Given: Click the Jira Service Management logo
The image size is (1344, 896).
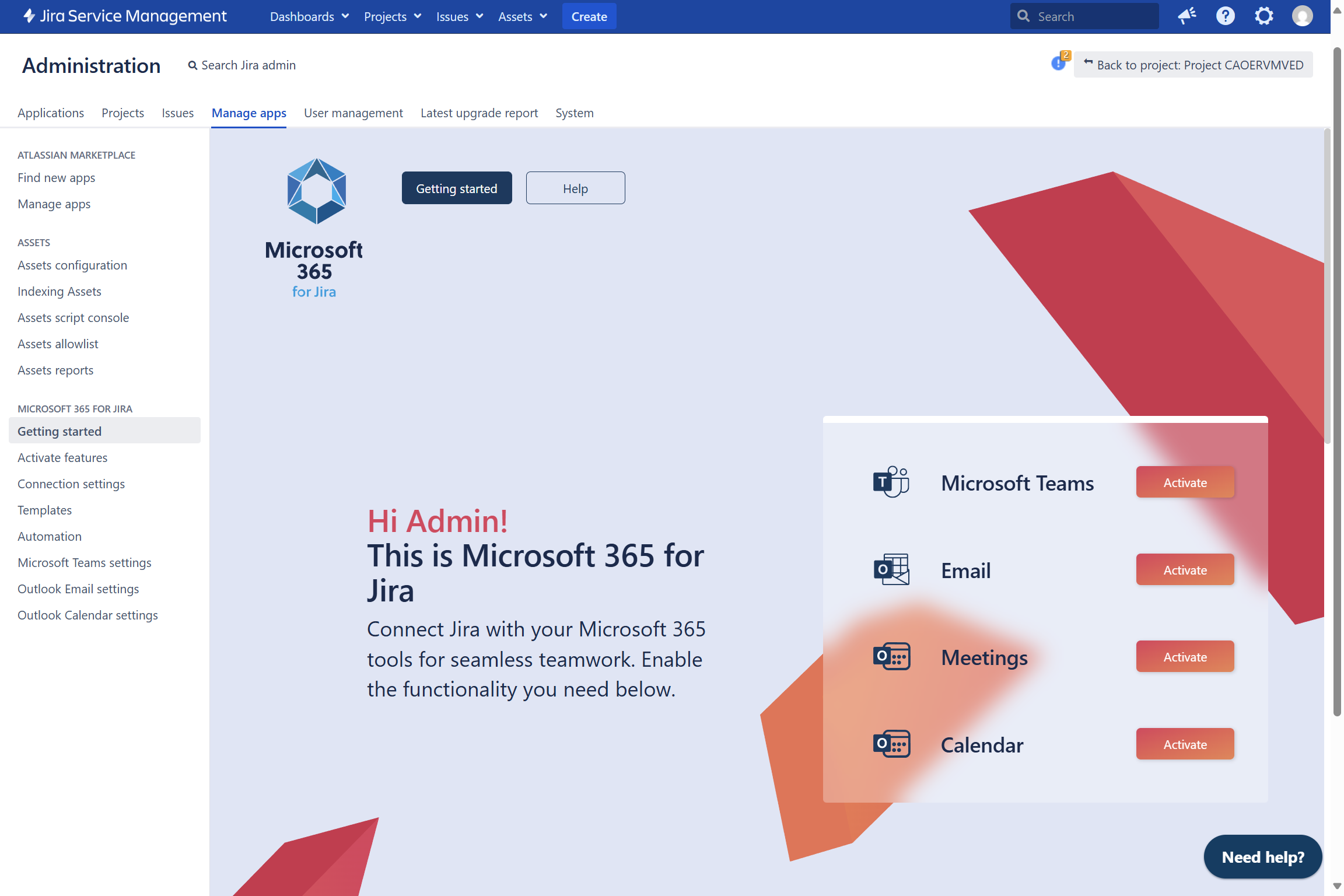Looking at the screenshot, I should point(125,16).
